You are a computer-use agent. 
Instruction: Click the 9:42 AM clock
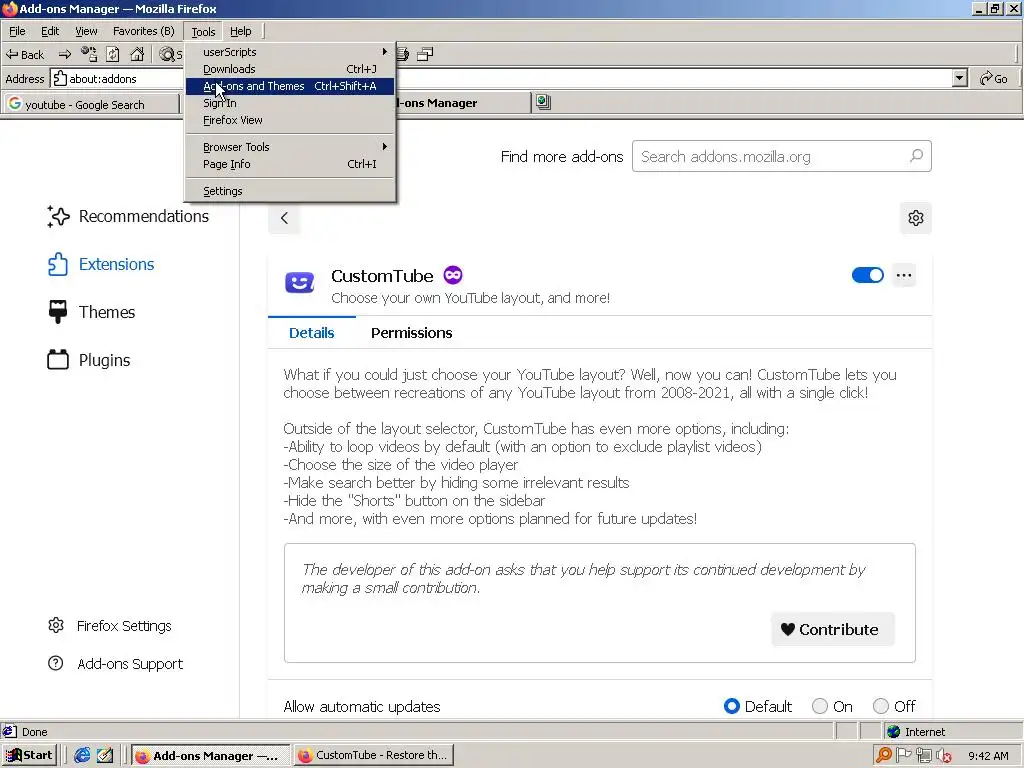pos(988,756)
